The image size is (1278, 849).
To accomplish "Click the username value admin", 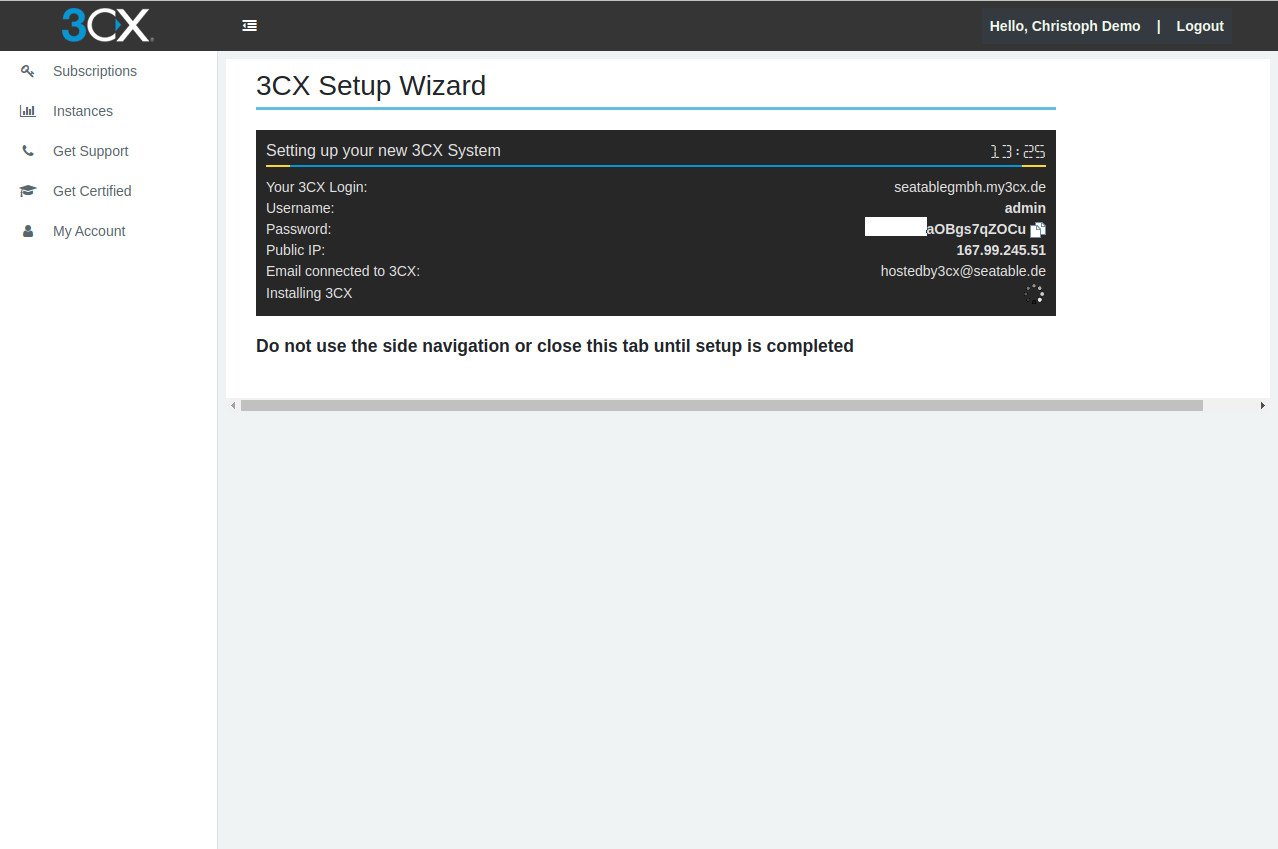I will [x=1025, y=208].
